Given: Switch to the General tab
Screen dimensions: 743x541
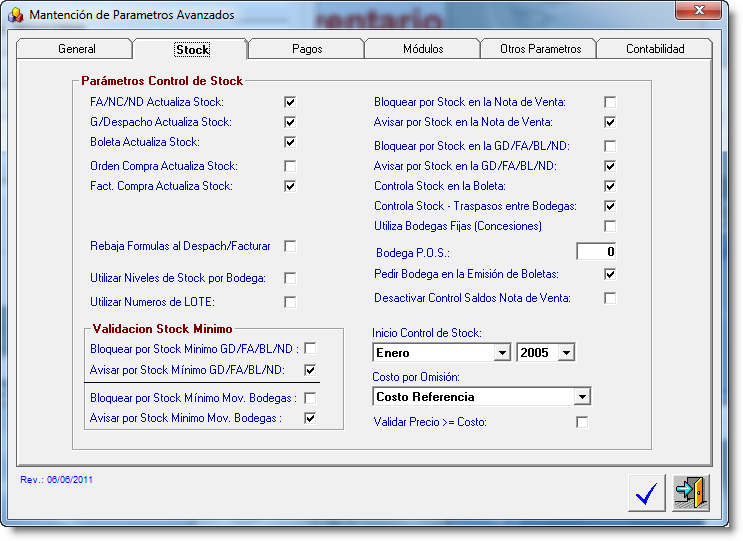Looking at the screenshot, I should pos(76,49).
